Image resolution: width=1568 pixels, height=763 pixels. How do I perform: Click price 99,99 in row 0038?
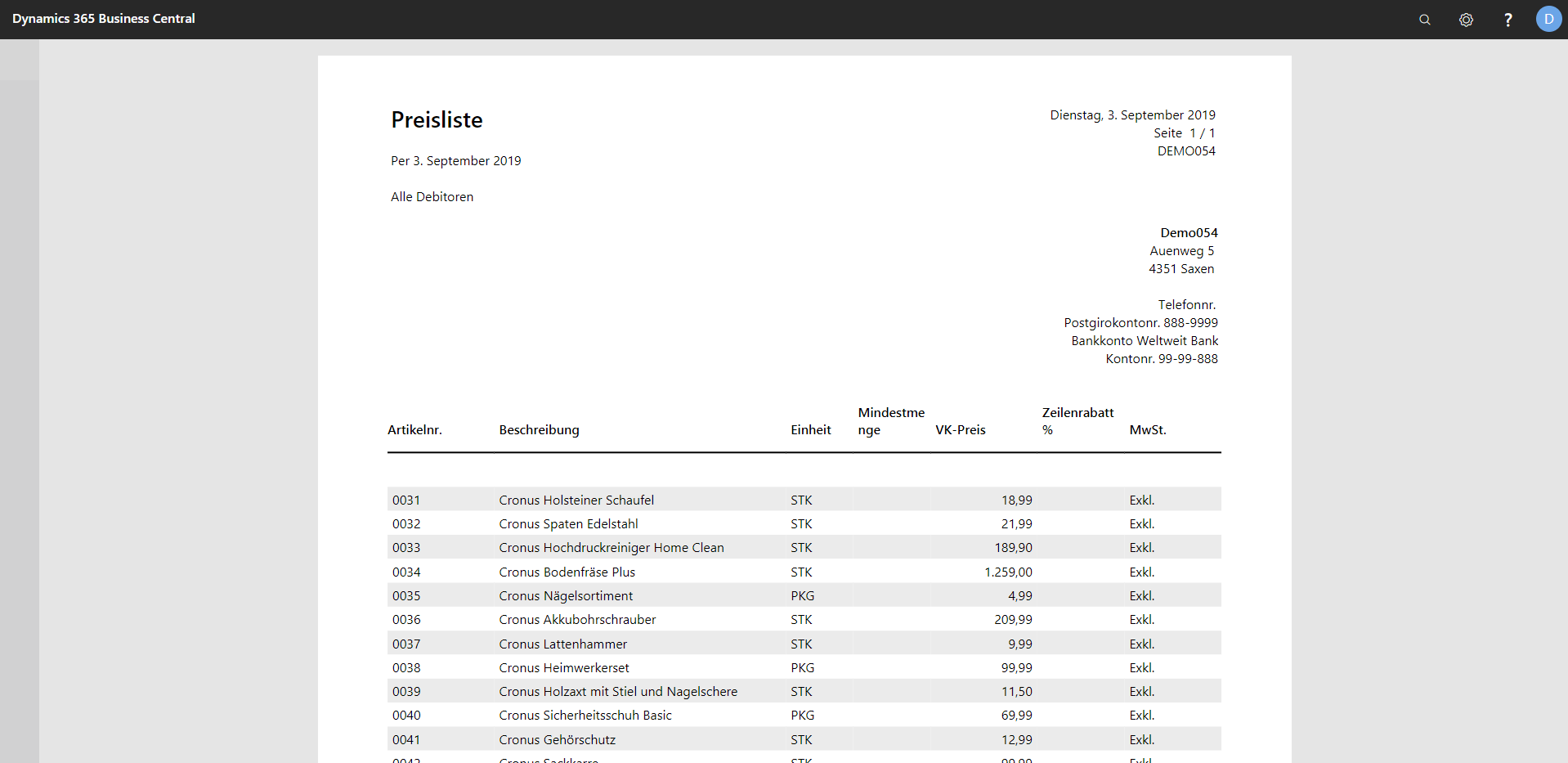[x=1016, y=668]
